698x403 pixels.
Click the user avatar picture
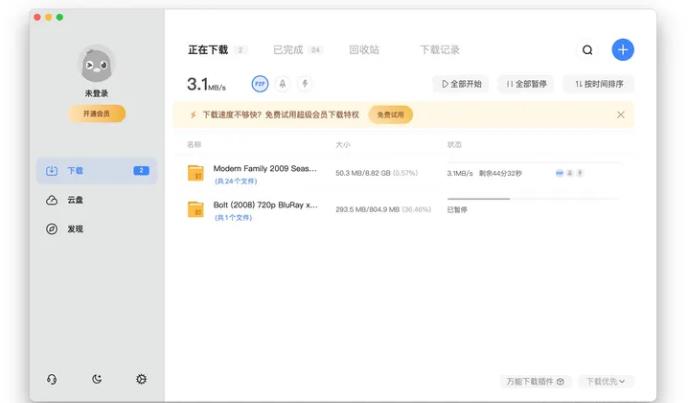(96, 65)
